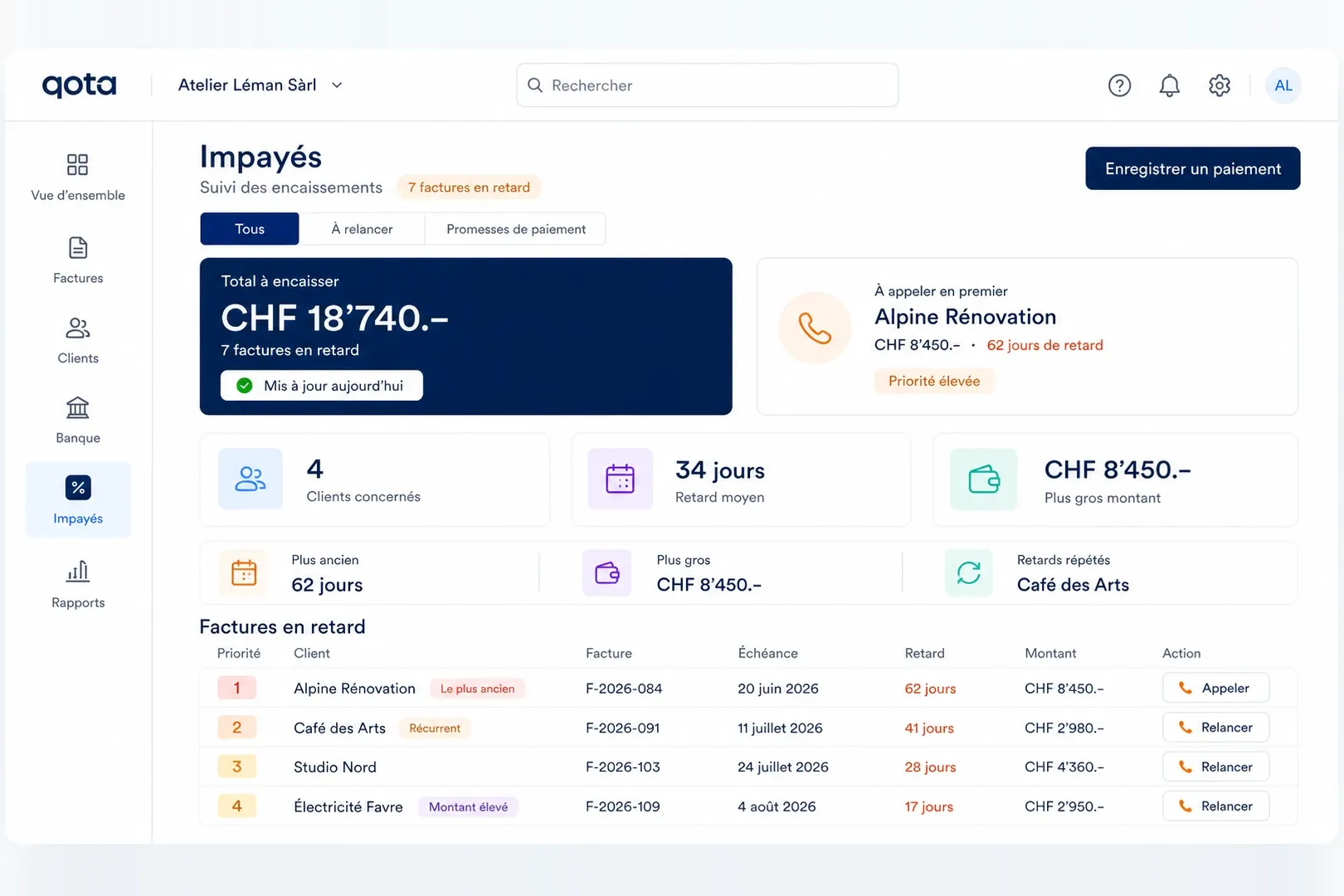Click Enregistrer un paiement button

[x=1192, y=168]
